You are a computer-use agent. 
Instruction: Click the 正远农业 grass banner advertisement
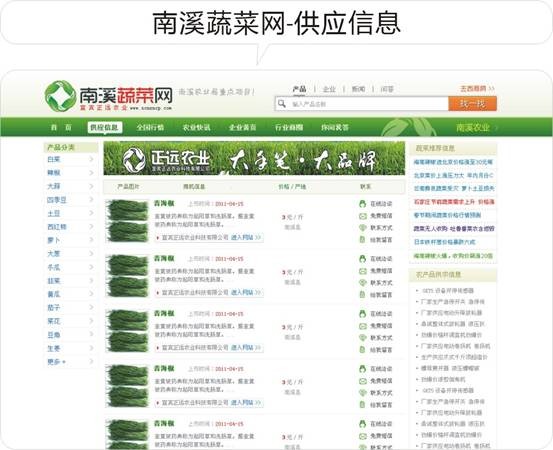254,158
